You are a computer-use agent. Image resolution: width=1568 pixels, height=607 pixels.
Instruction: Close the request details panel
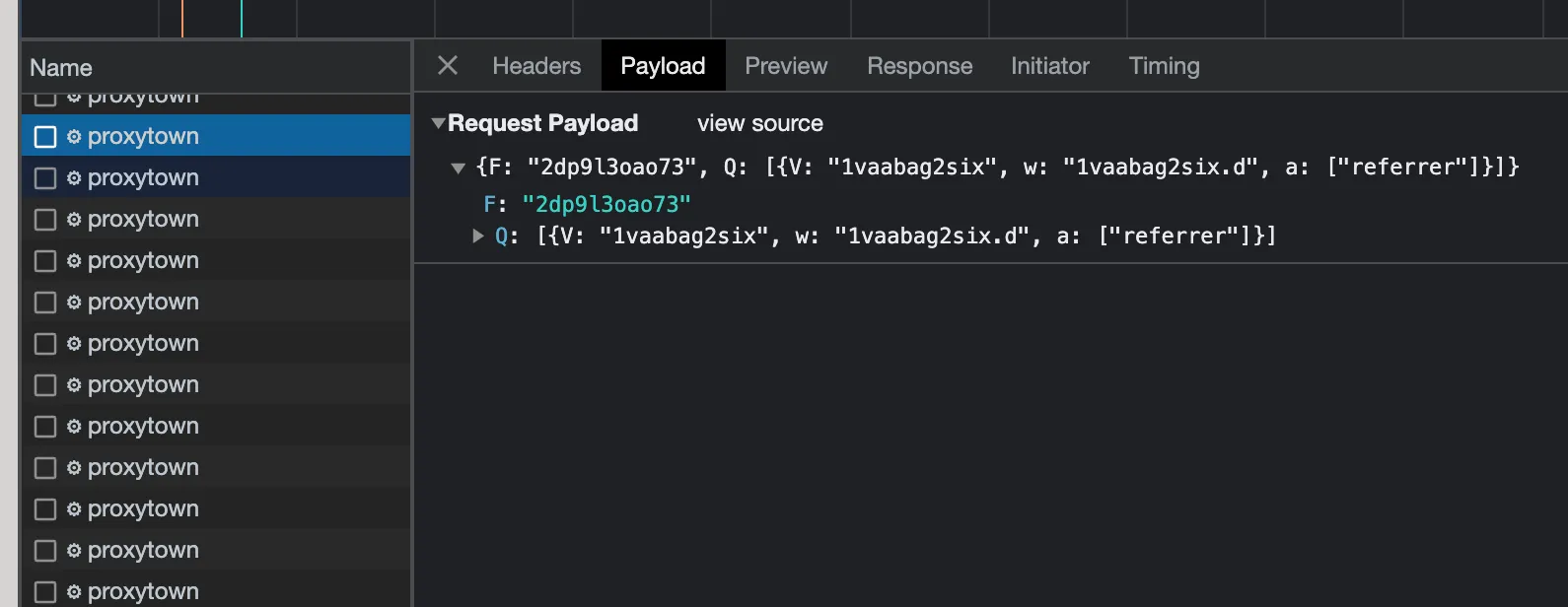448,66
